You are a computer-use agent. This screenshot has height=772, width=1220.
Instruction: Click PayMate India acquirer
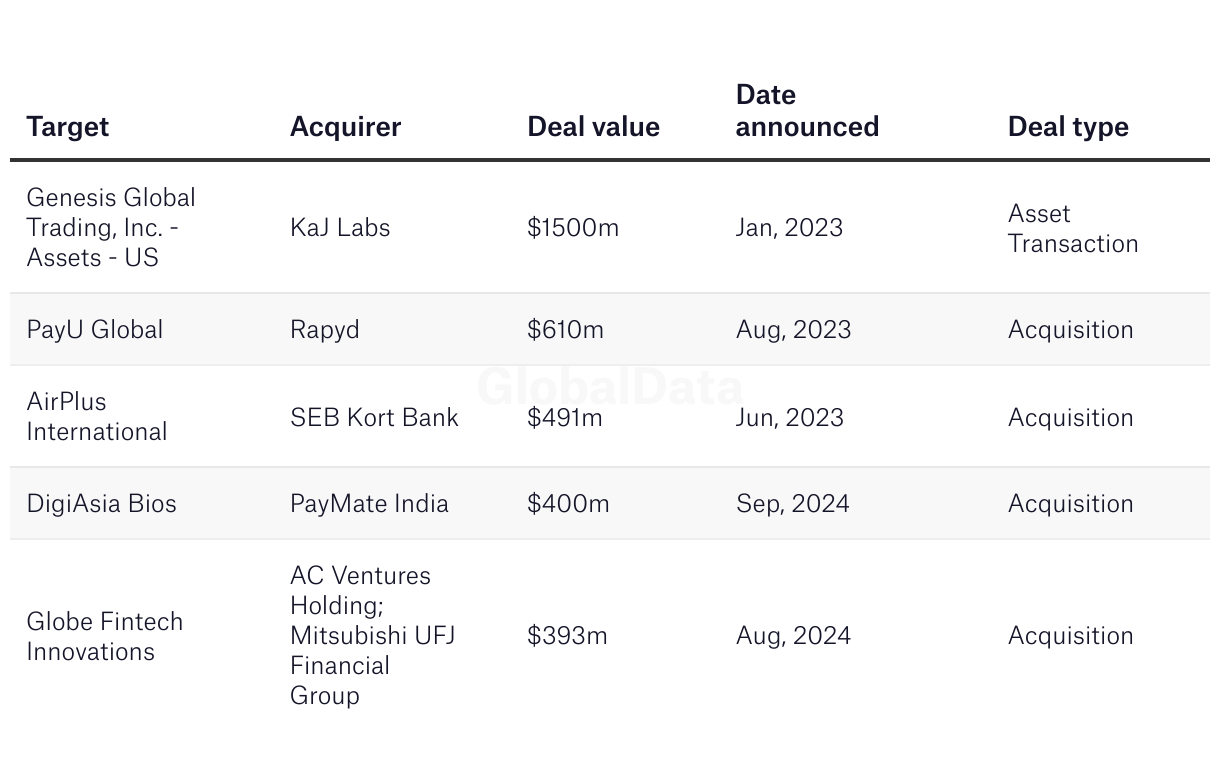[x=369, y=503]
